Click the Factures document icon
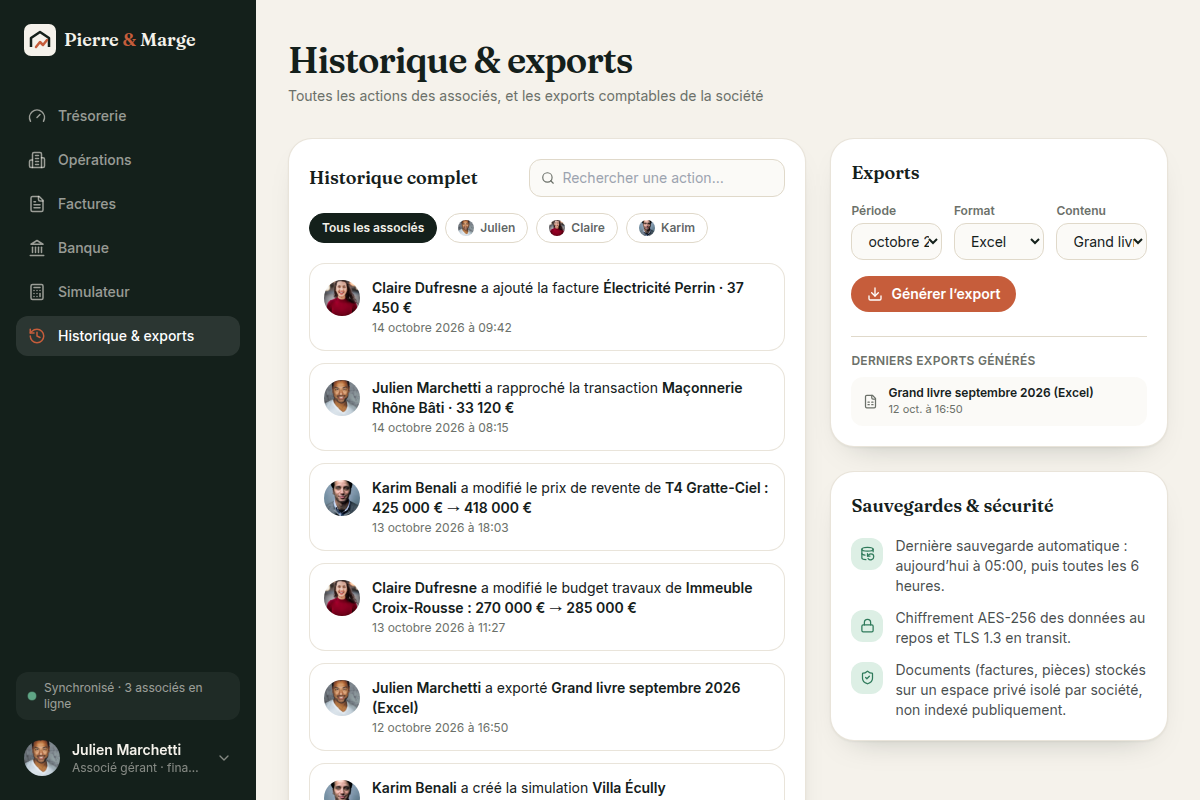1200x800 pixels. click(37, 204)
